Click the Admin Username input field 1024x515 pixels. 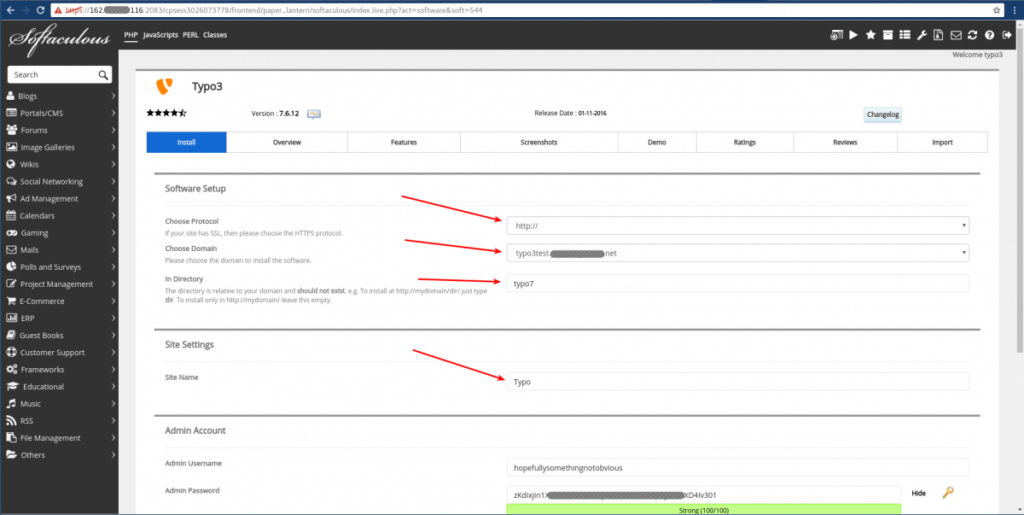(738, 467)
